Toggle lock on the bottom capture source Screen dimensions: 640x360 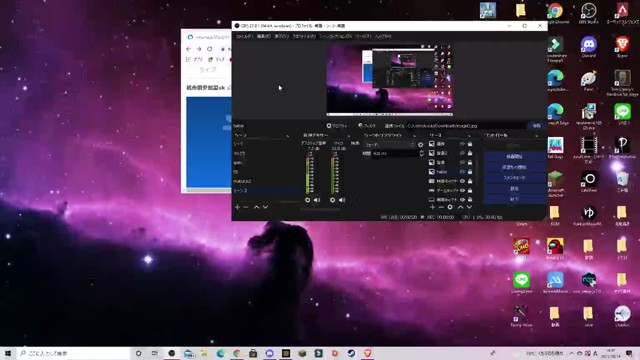pyautogui.click(x=470, y=200)
